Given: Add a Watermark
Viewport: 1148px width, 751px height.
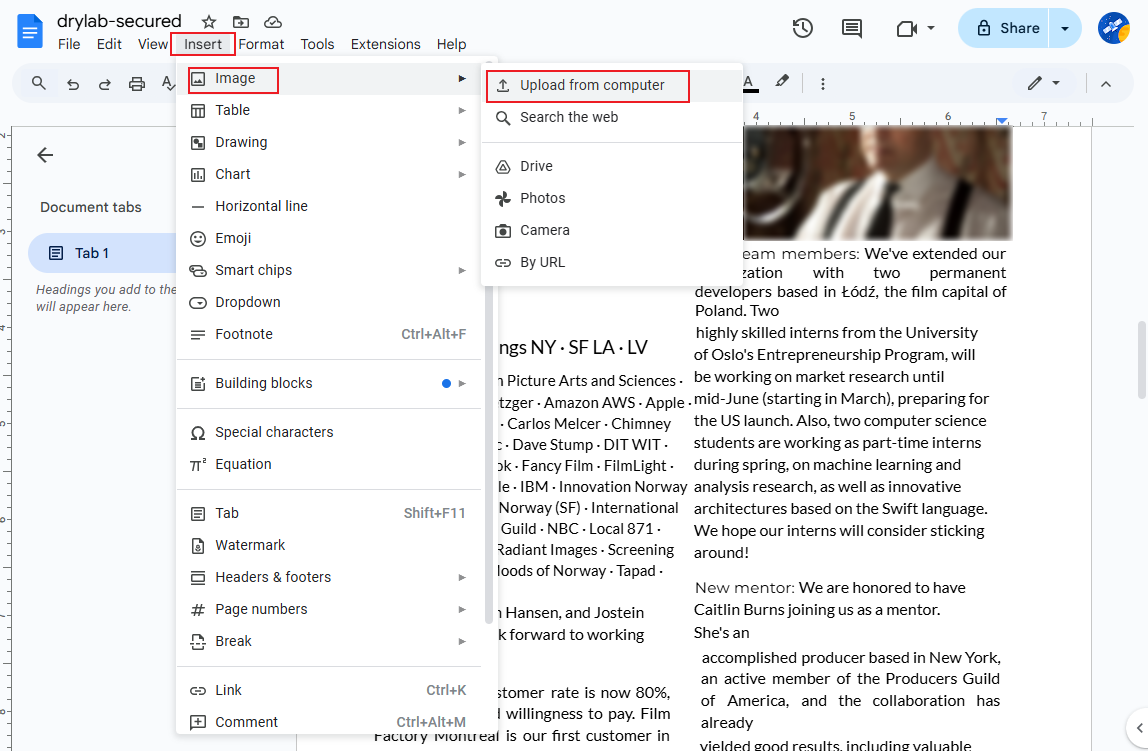Looking at the screenshot, I should tap(329, 545).
